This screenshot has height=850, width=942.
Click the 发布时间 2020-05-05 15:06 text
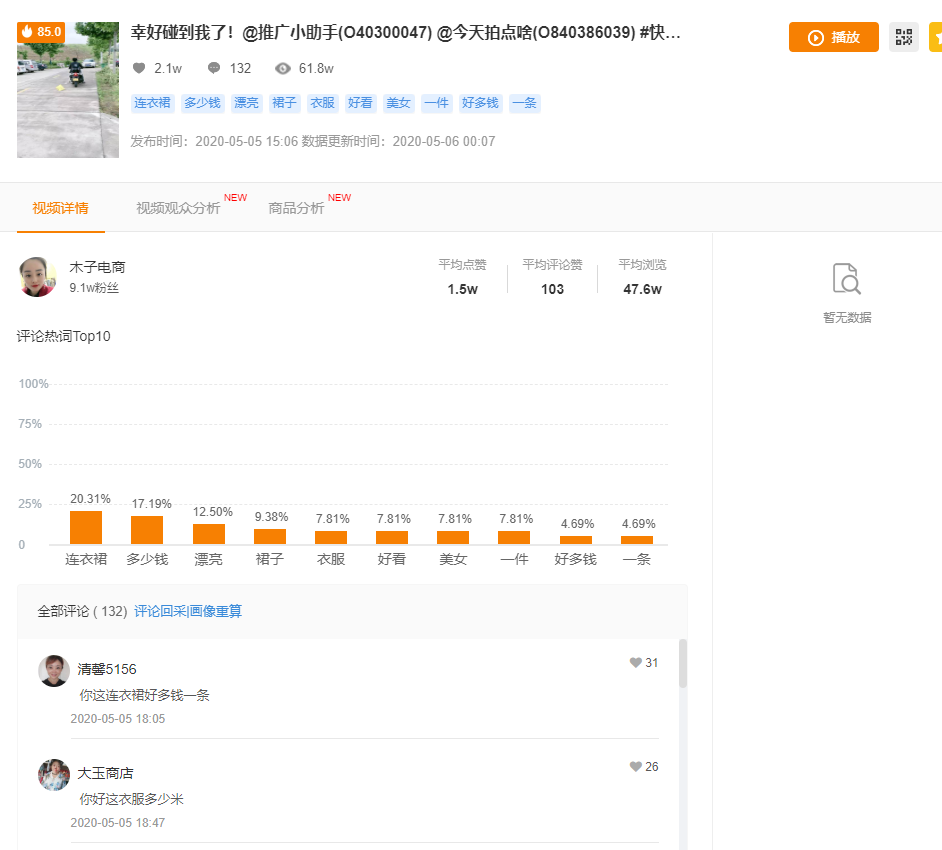click(x=214, y=142)
